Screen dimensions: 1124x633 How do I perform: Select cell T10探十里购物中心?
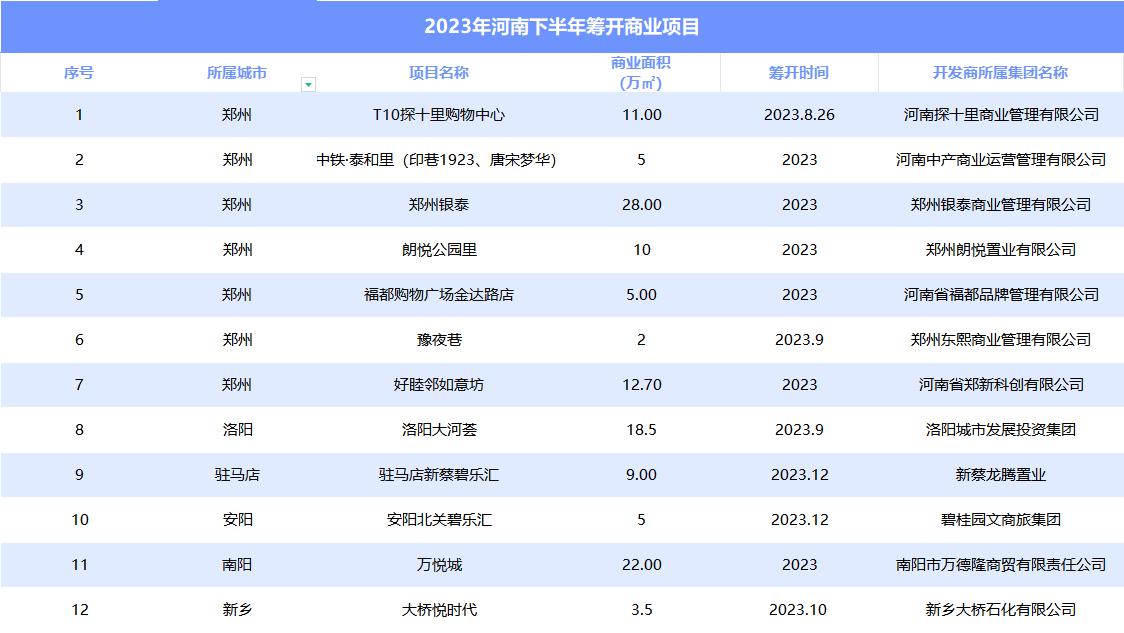tap(439, 115)
